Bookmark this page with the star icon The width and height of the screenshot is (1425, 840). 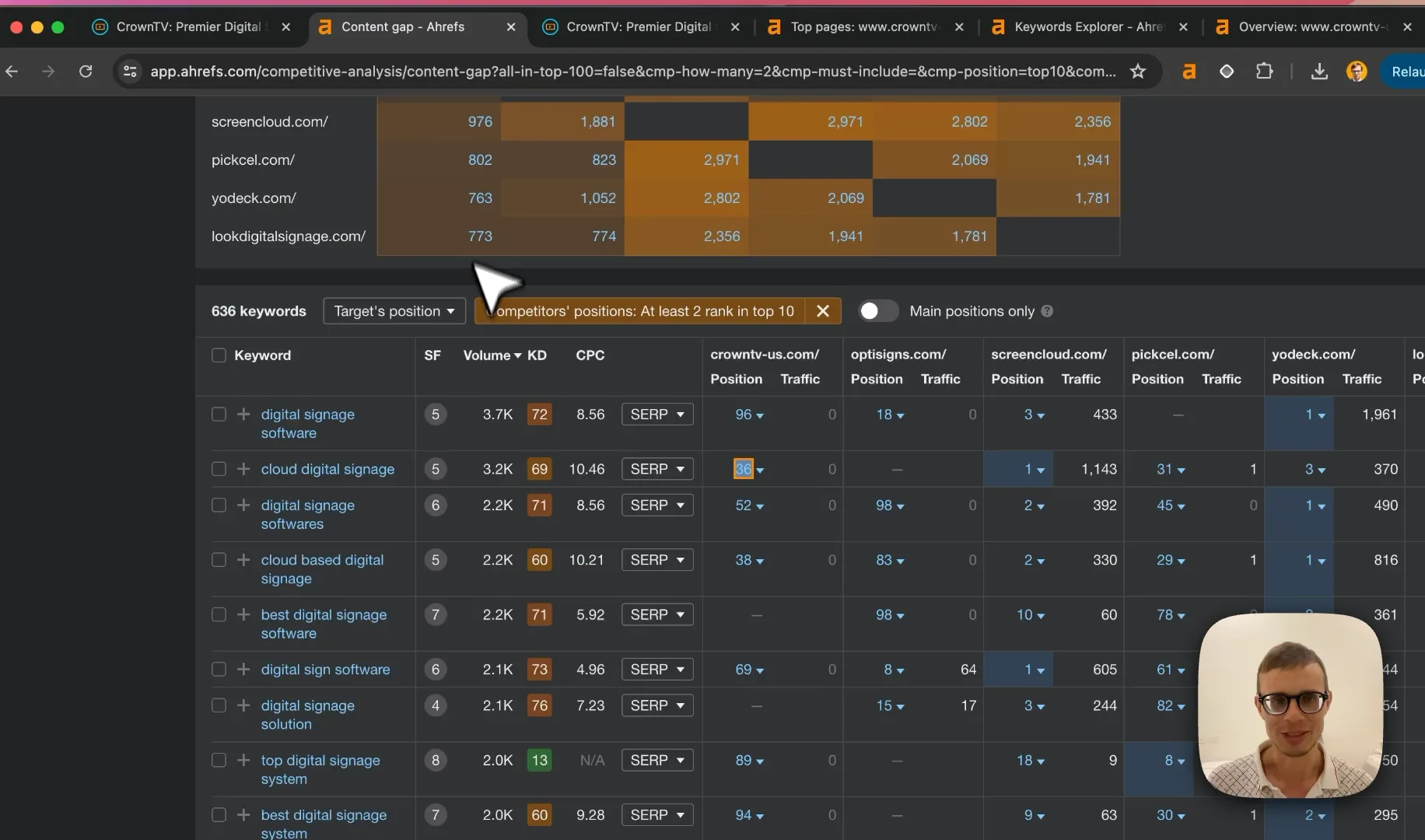[x=1138, y=72]
